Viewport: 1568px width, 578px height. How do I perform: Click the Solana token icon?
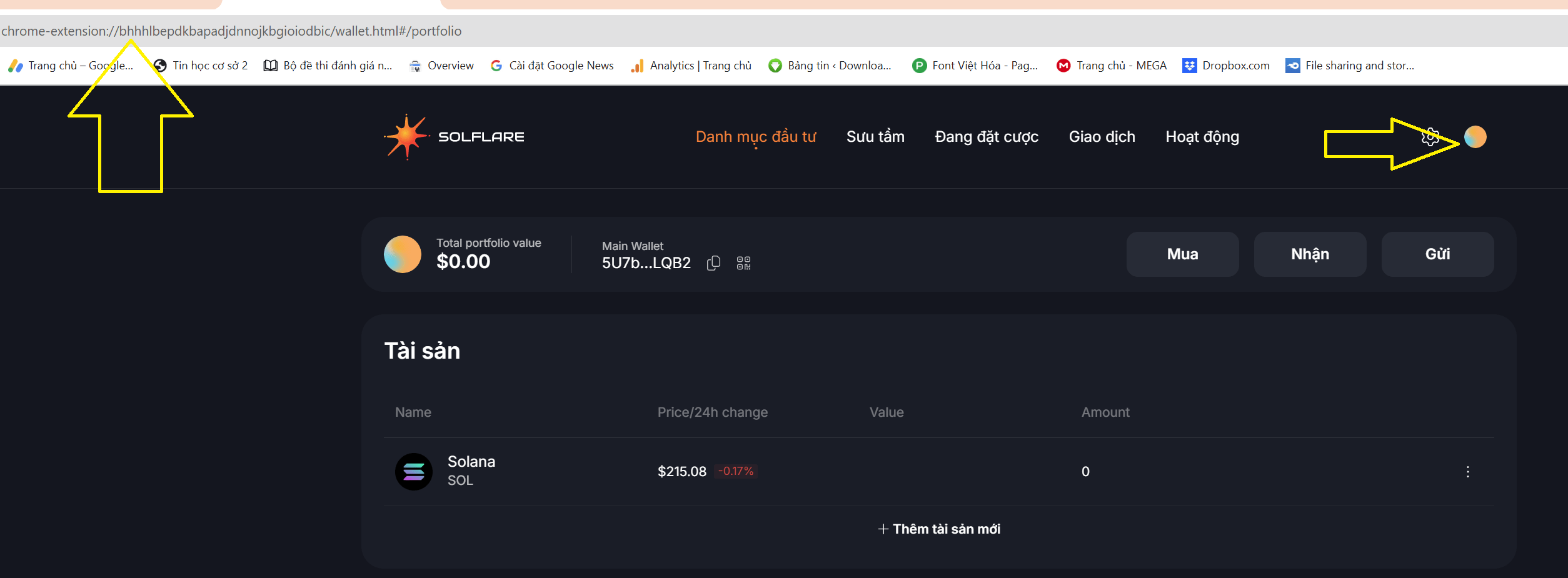tap(414, 472)
